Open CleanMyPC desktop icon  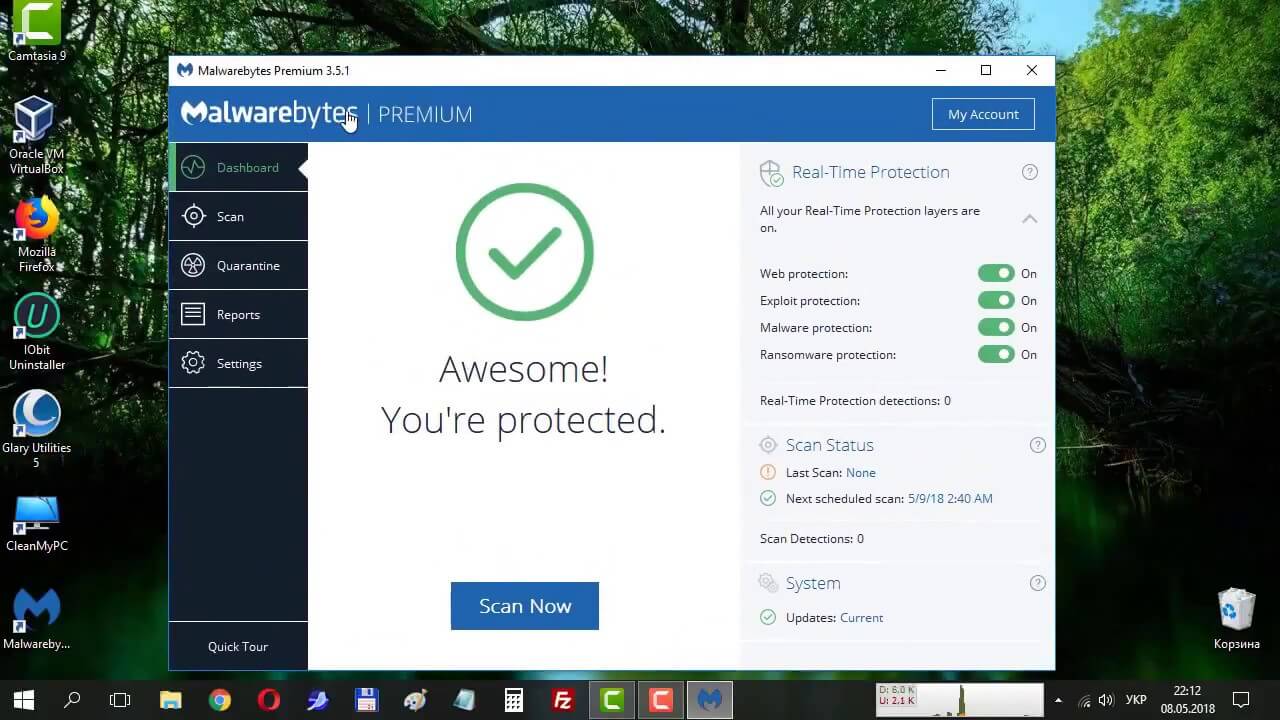click(37, 523)
